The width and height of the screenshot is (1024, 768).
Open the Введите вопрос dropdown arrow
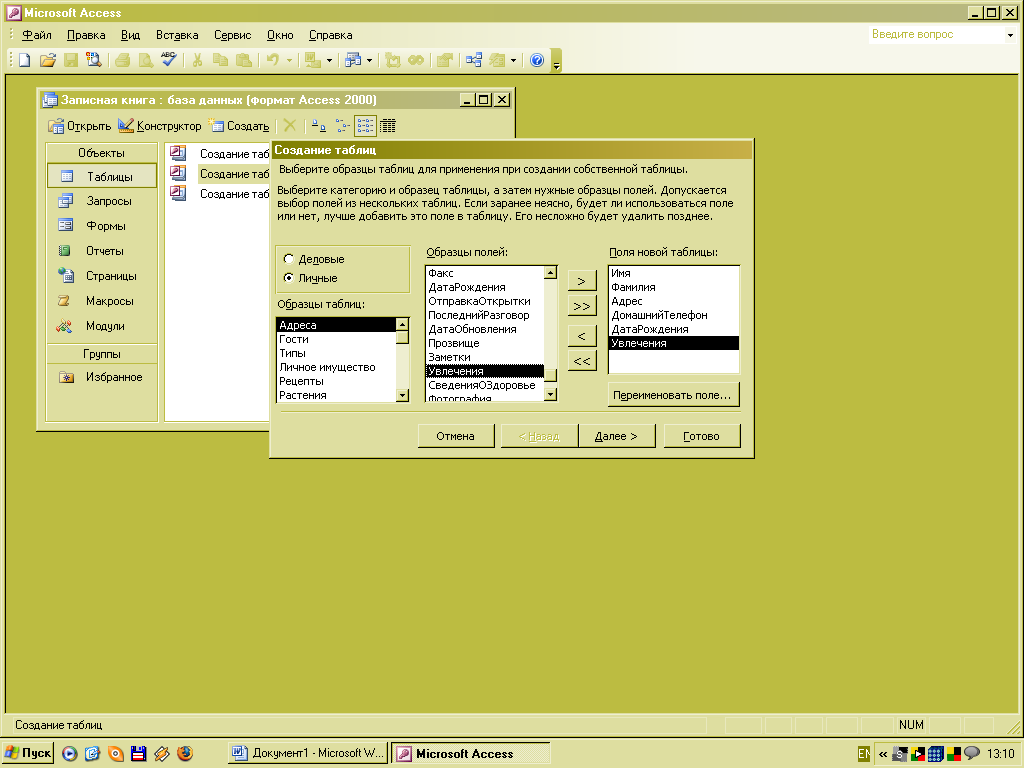click(1011, 35)
